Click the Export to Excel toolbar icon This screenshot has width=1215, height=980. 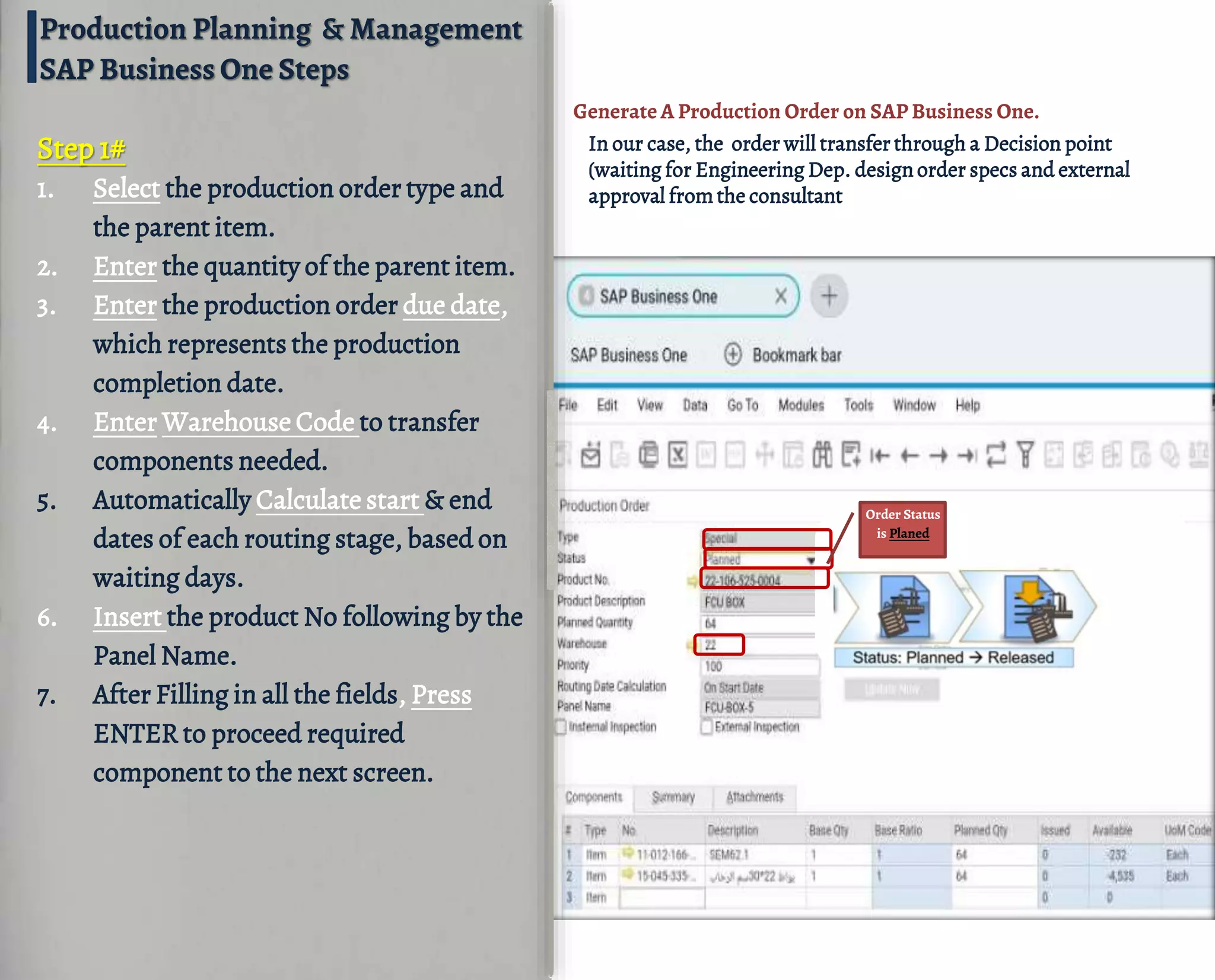[x=678, y=456]
